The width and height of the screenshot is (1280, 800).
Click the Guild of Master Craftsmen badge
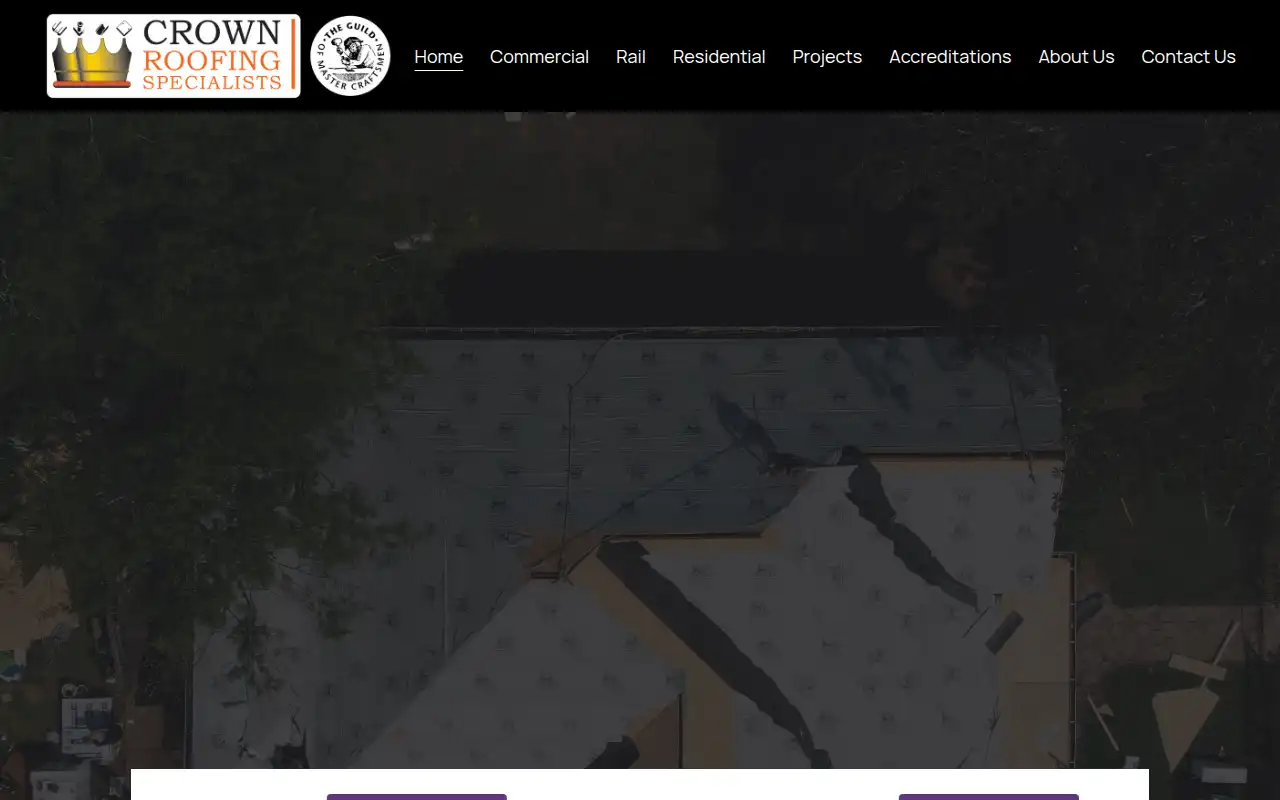(x=350, y=56)
